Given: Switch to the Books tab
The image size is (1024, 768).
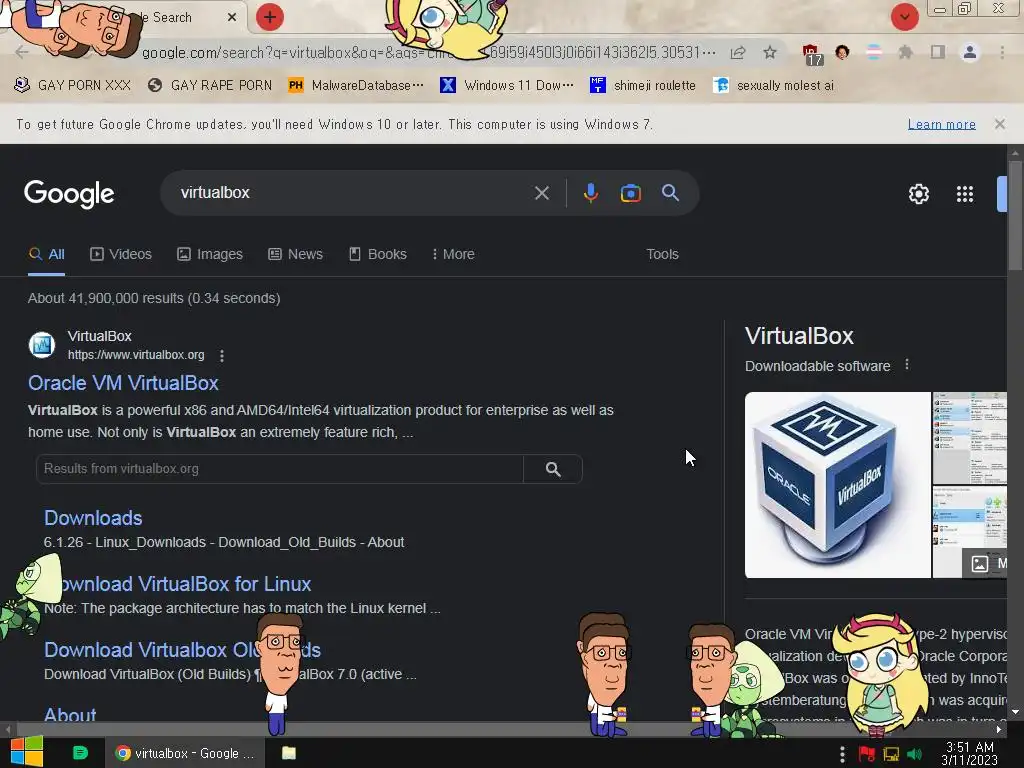Looking at the screenshot, I should (x=377, y=254).
